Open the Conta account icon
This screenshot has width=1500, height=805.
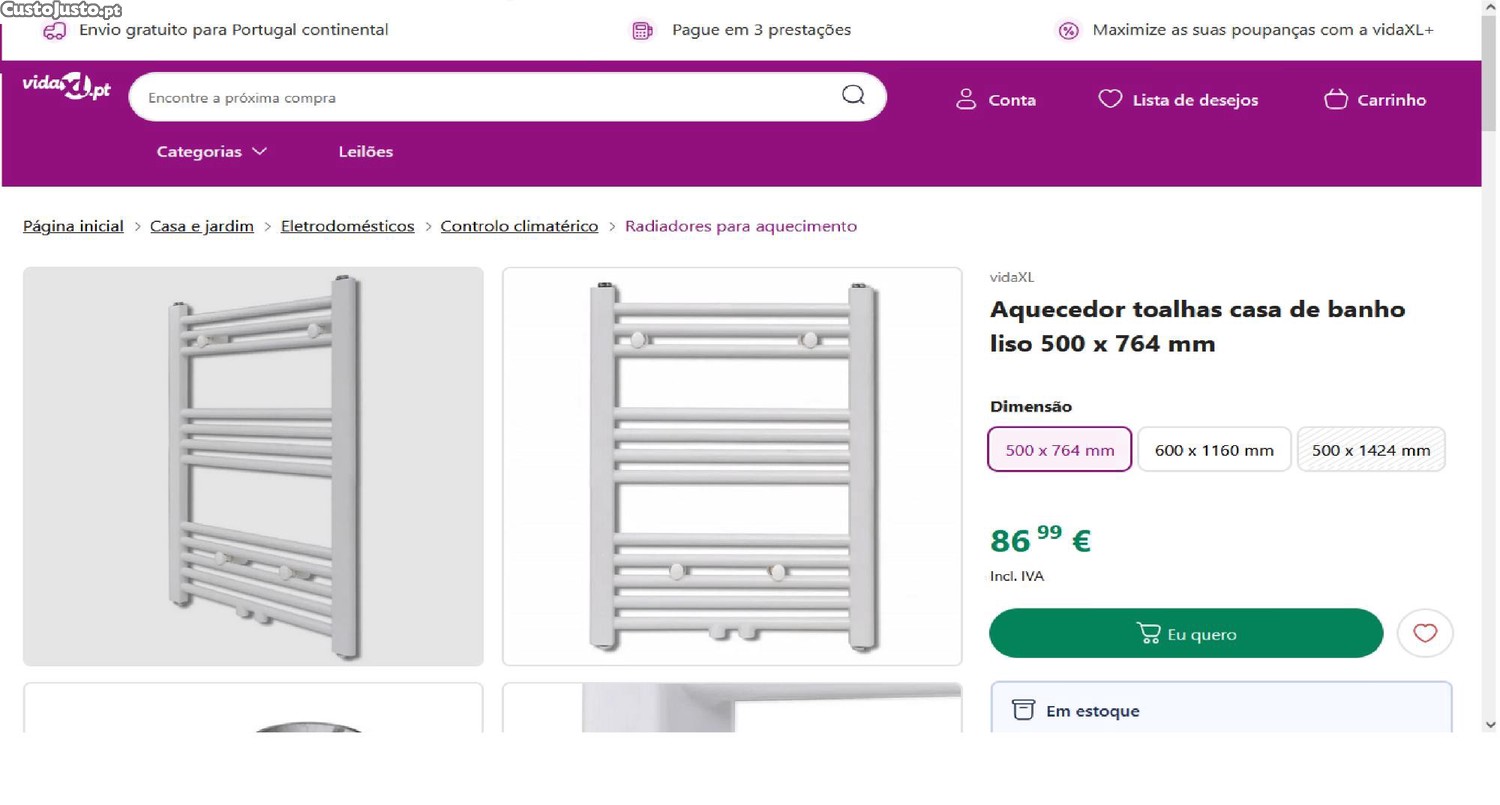pyautogui.click(x=966, y=99)
